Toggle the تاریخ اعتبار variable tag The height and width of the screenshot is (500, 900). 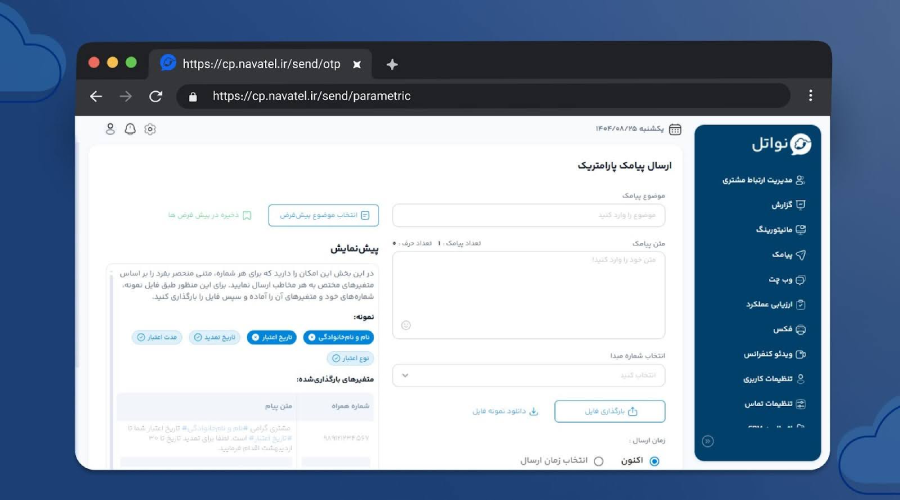pyautogui.click(x=271, y=338)
